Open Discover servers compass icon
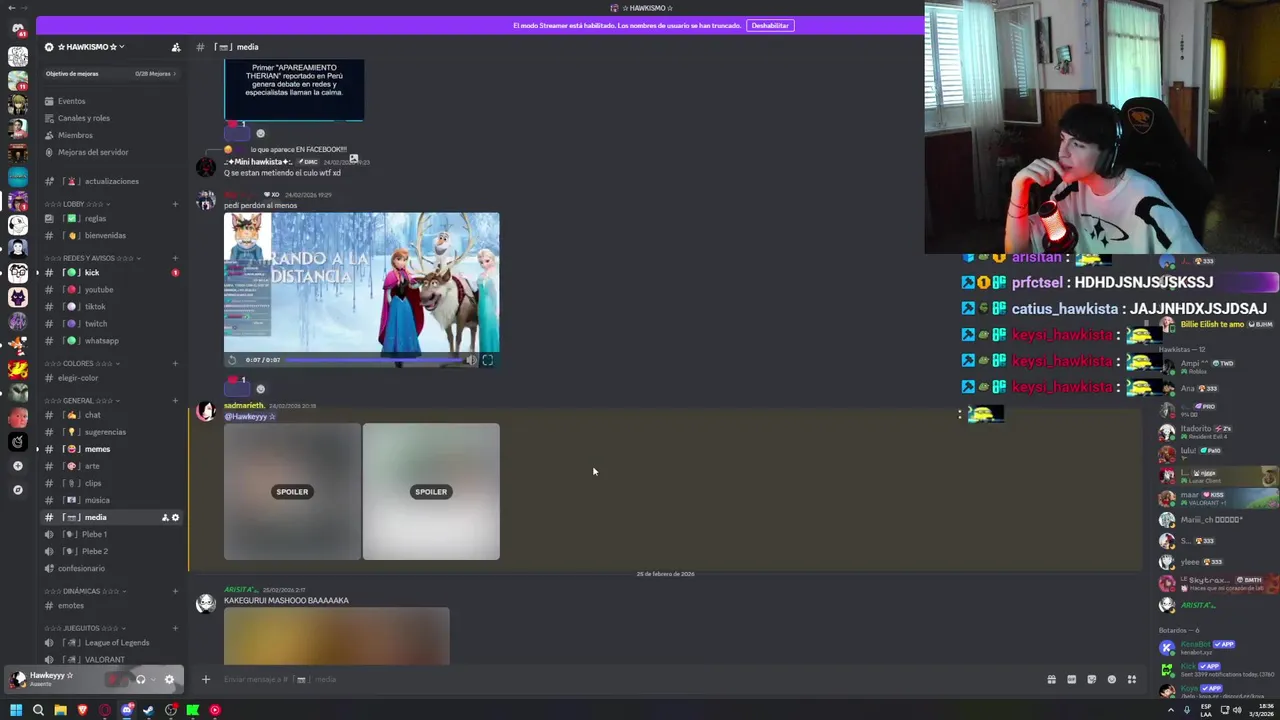Viewport: 1280px width, 720px height. pyautogui.click(x=17, y=490)
